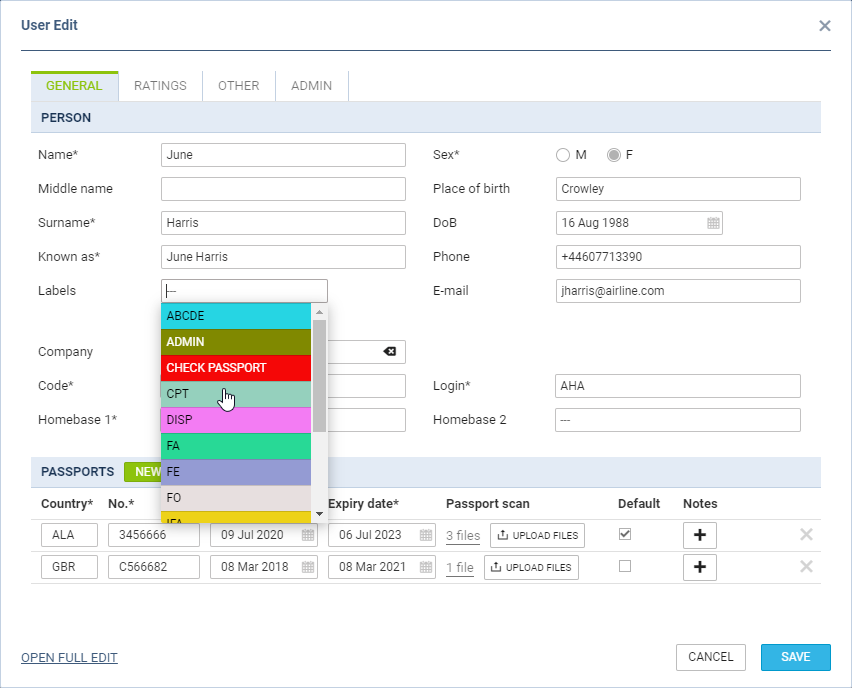Screen dimensions: 852x688
Task: Upload files for the GBR passport
Action: 531,567
